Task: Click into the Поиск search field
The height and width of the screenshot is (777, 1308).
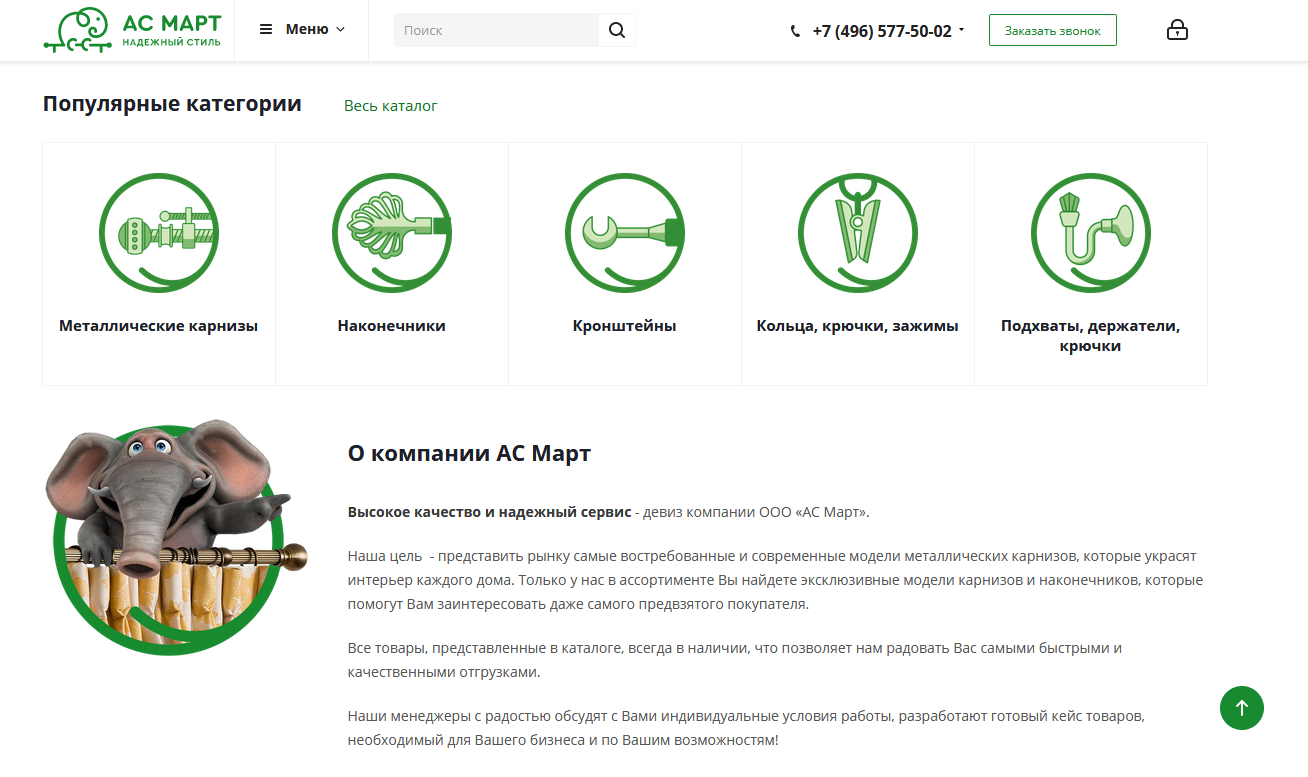Action: pos(496,30)
